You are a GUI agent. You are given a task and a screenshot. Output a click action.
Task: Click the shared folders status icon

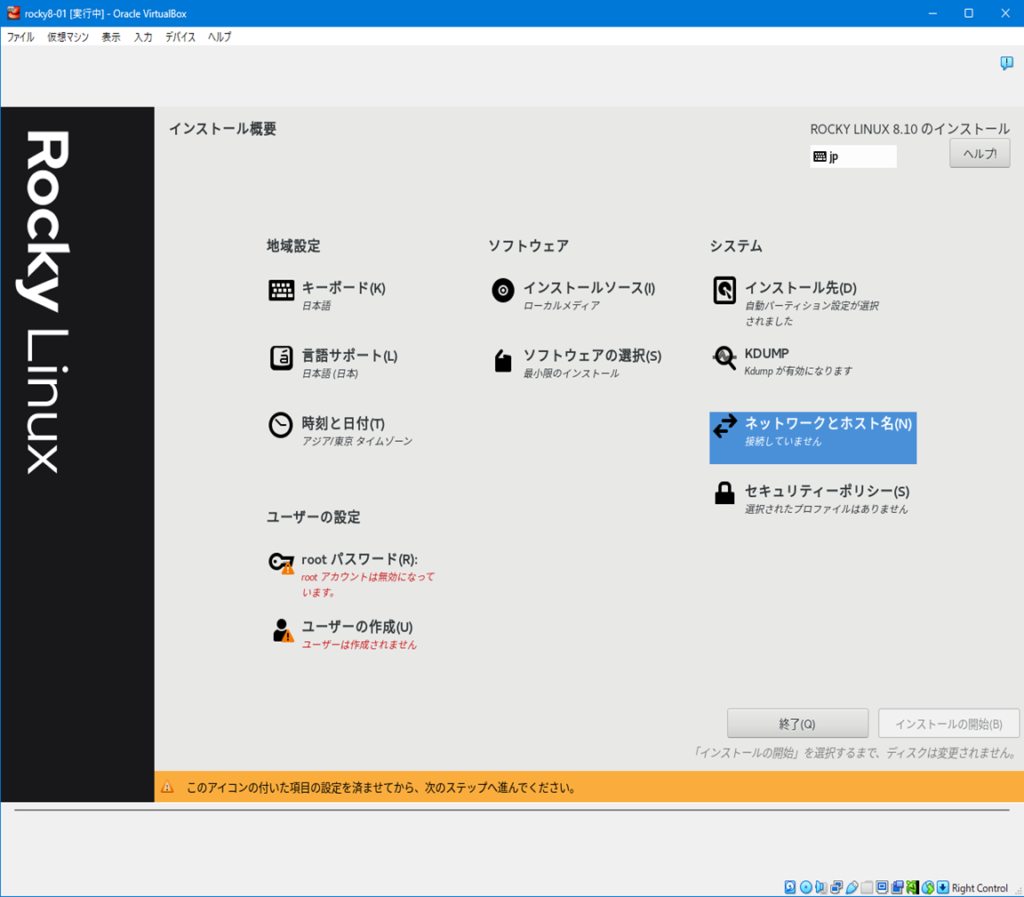coord(867,887)
